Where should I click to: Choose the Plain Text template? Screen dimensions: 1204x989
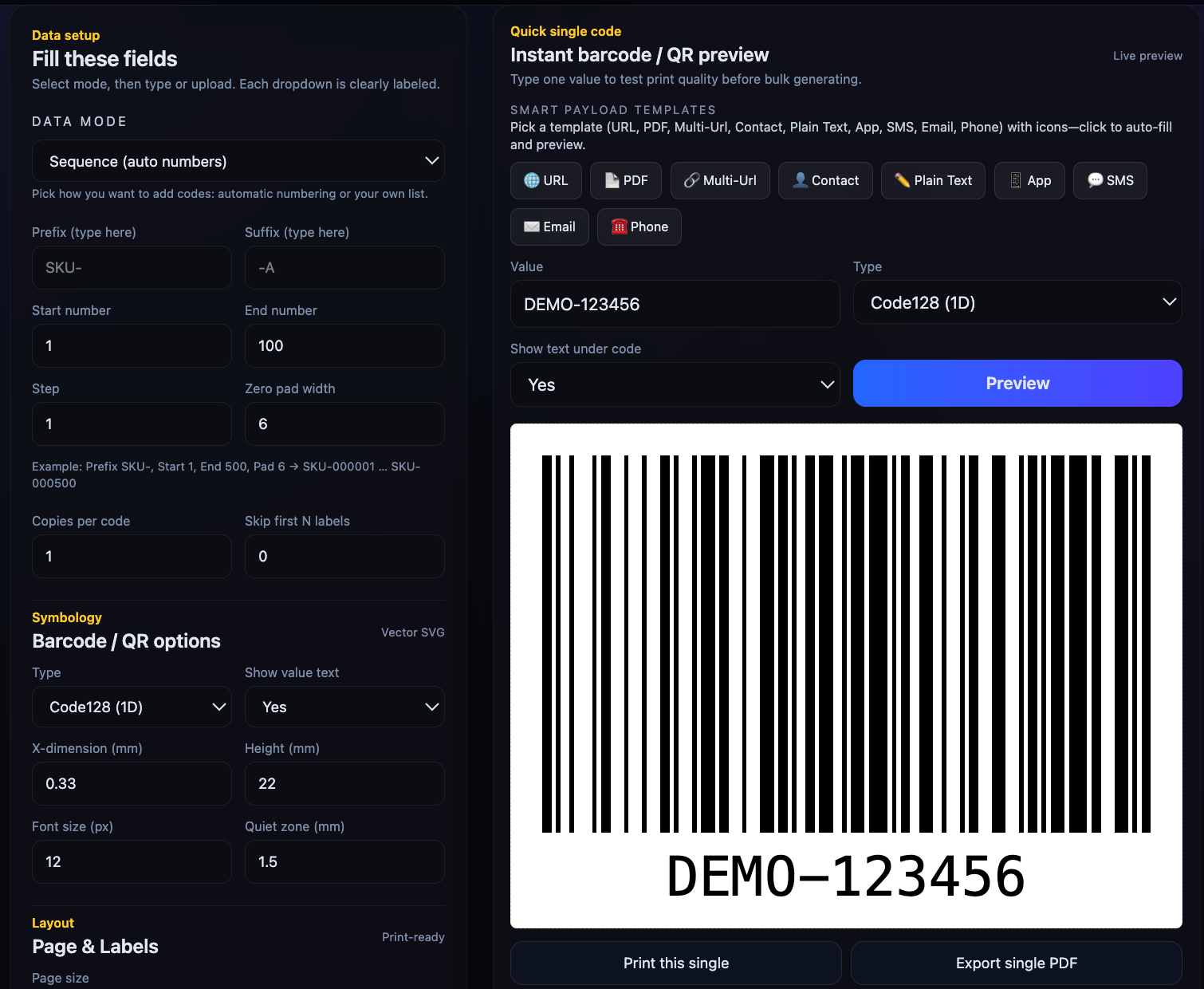[x=933, y=180]
